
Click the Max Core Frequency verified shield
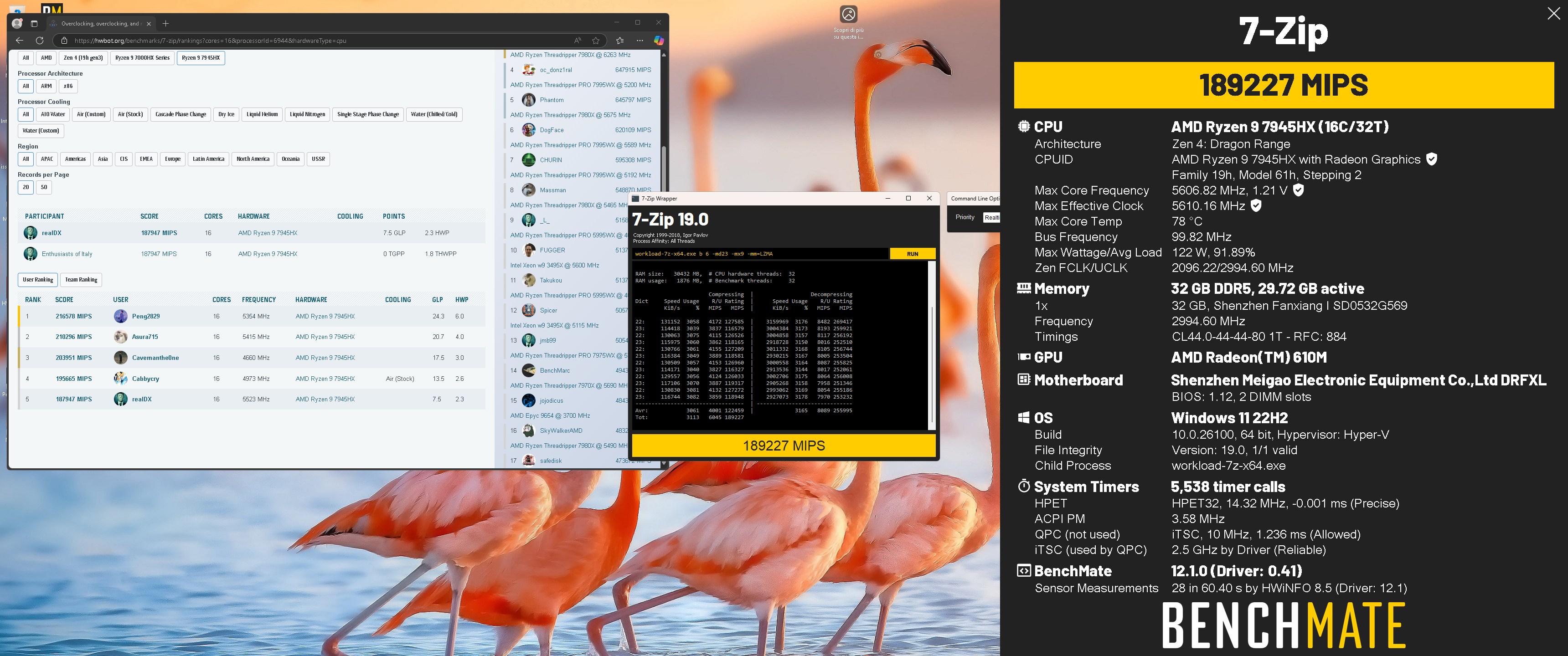coord(1298,190)
